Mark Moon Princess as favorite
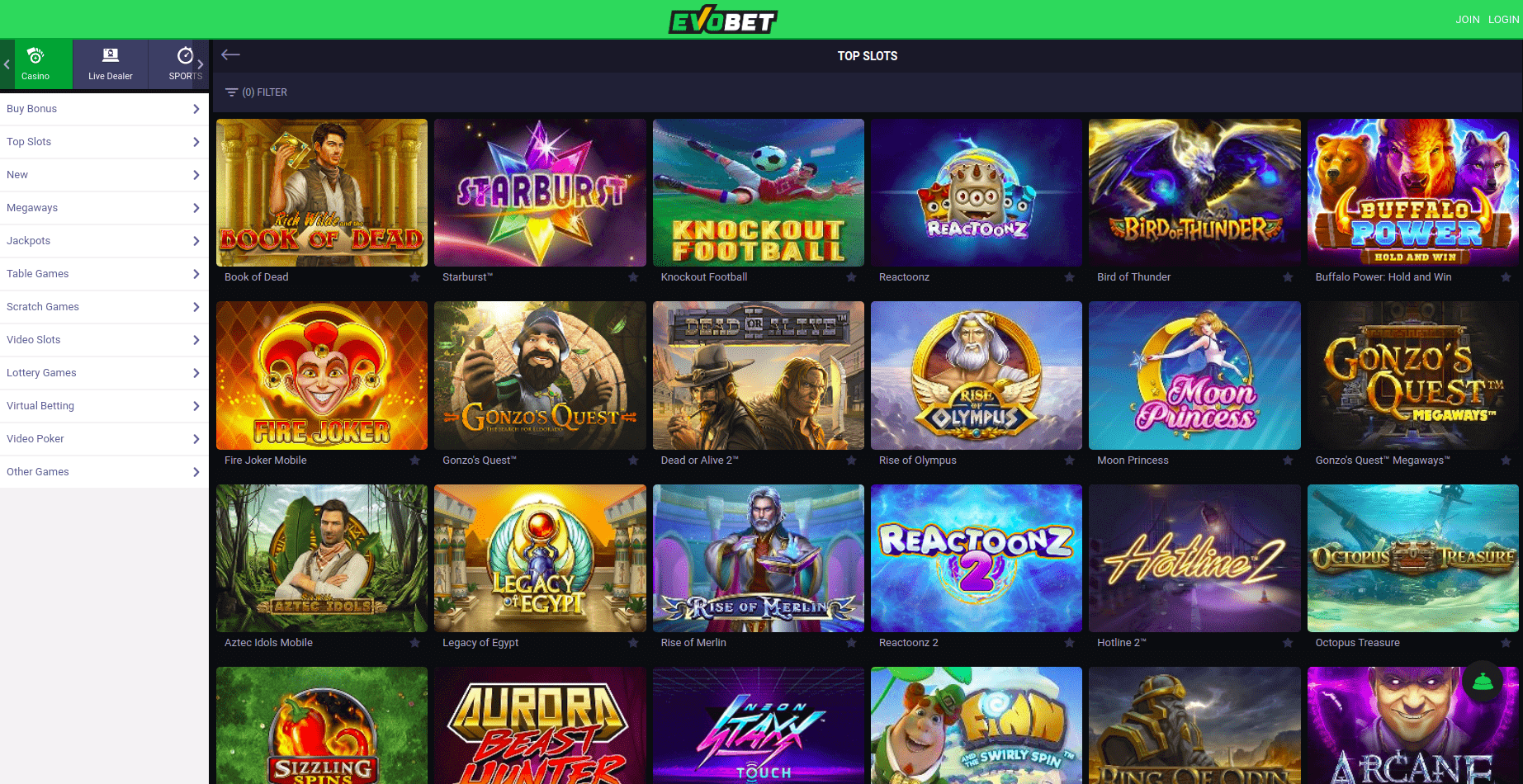 coord(1288,460)
